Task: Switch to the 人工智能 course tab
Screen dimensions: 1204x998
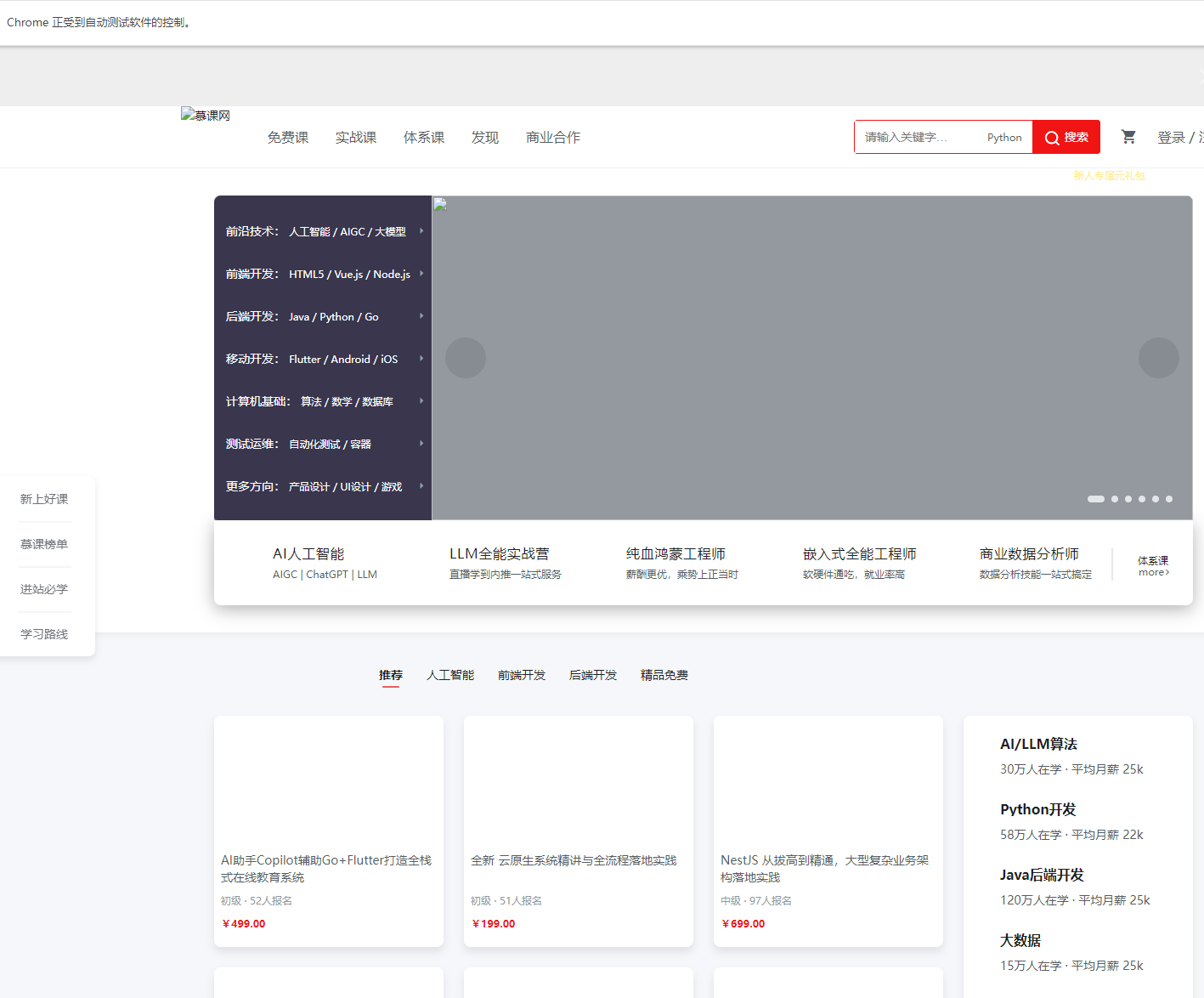Action: click(x=450, y=675)
